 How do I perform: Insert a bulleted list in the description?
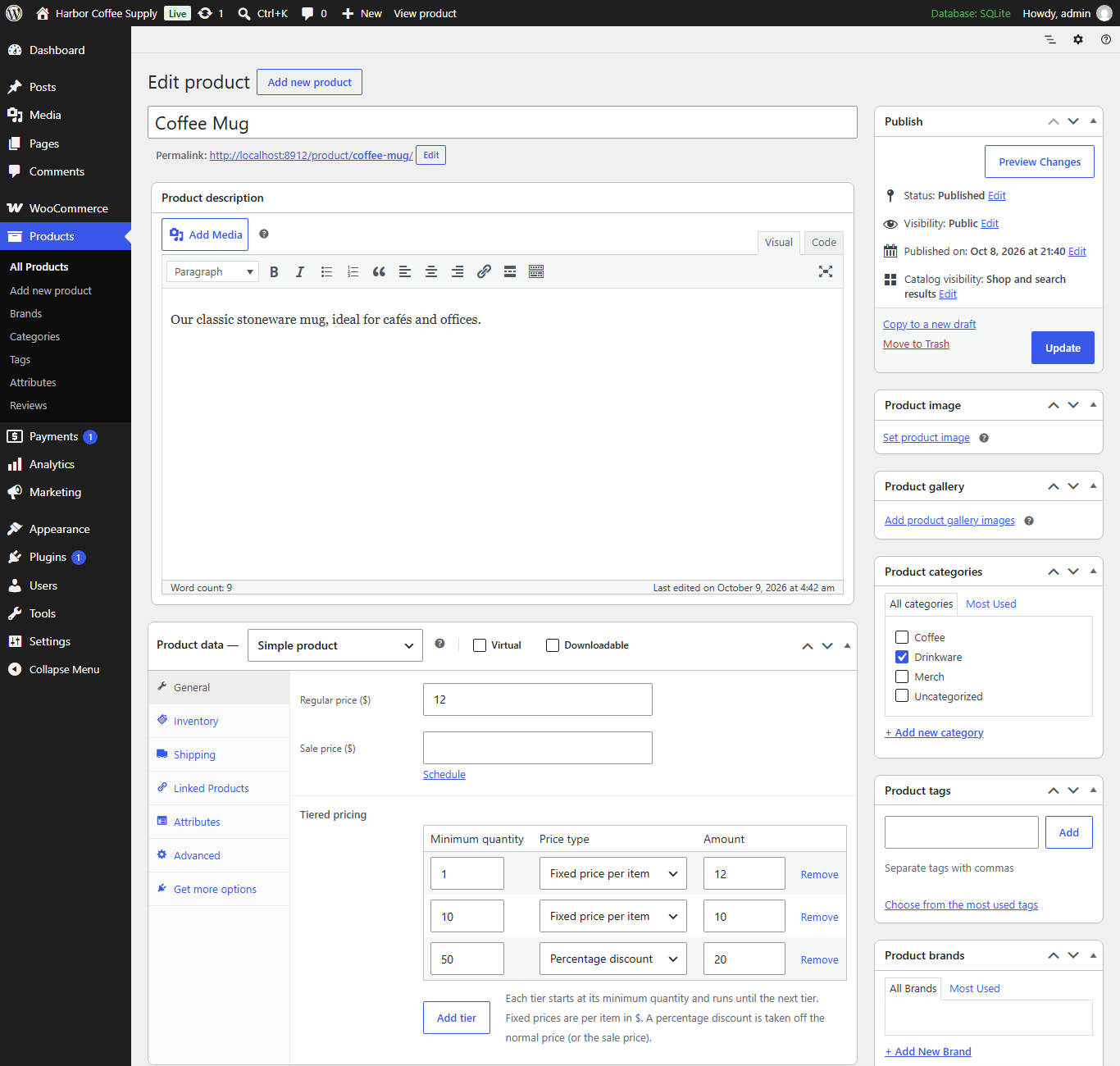(x=326, y=272)
